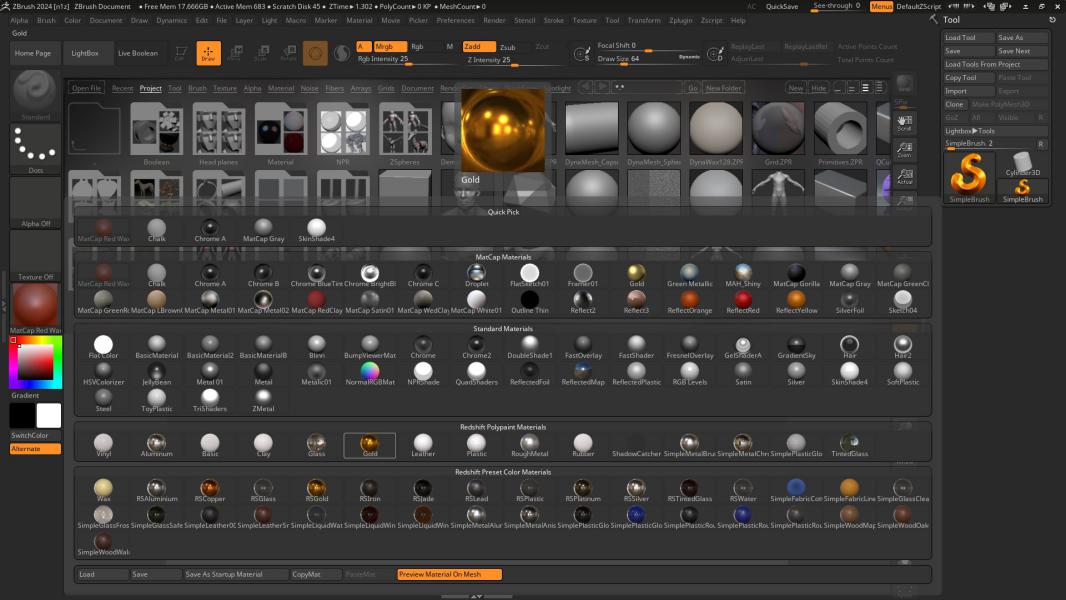Select the NormalRGBMat standard material

370,374
